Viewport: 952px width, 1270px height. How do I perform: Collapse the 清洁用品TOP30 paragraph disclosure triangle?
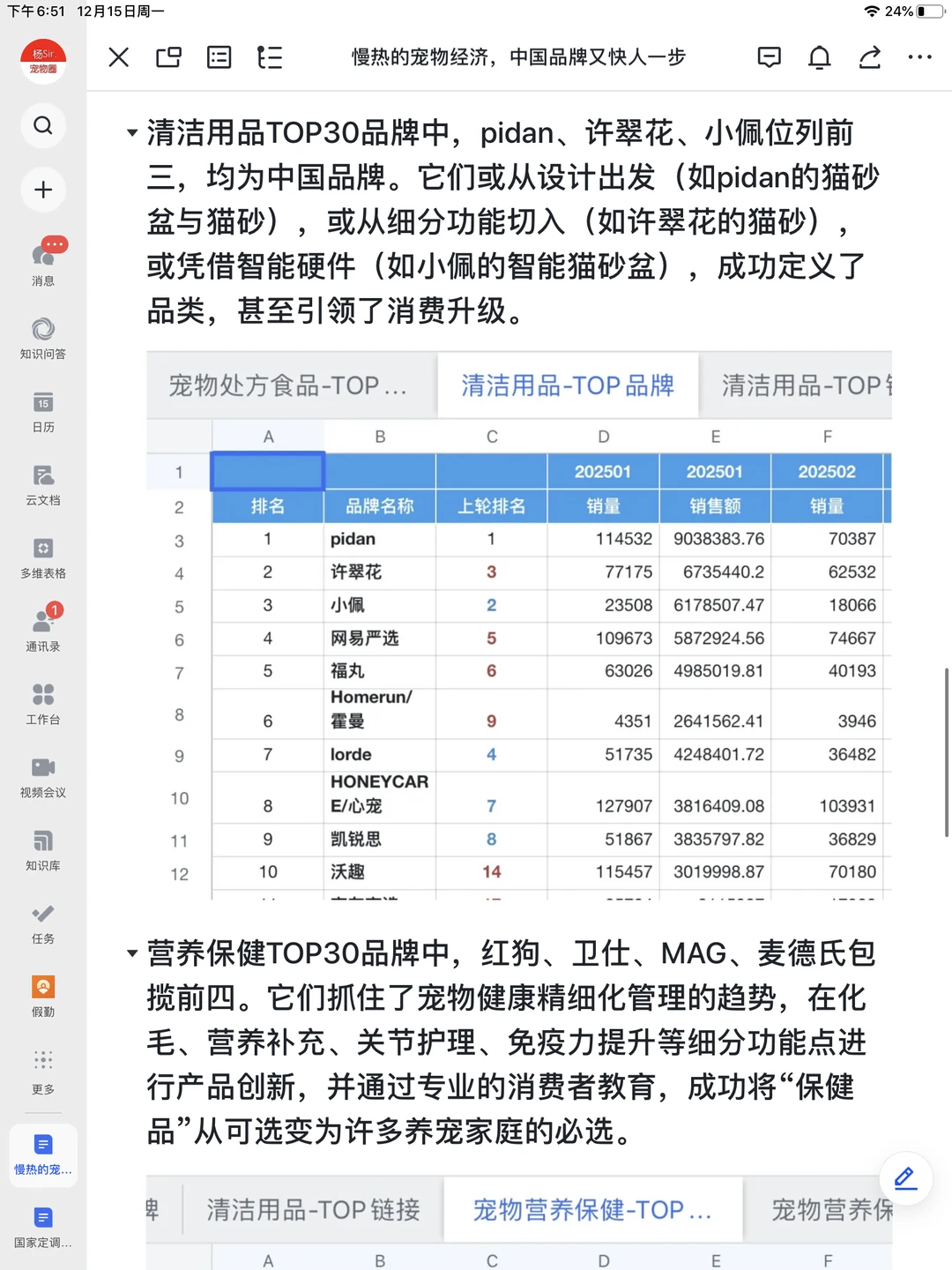click(132, 134)
